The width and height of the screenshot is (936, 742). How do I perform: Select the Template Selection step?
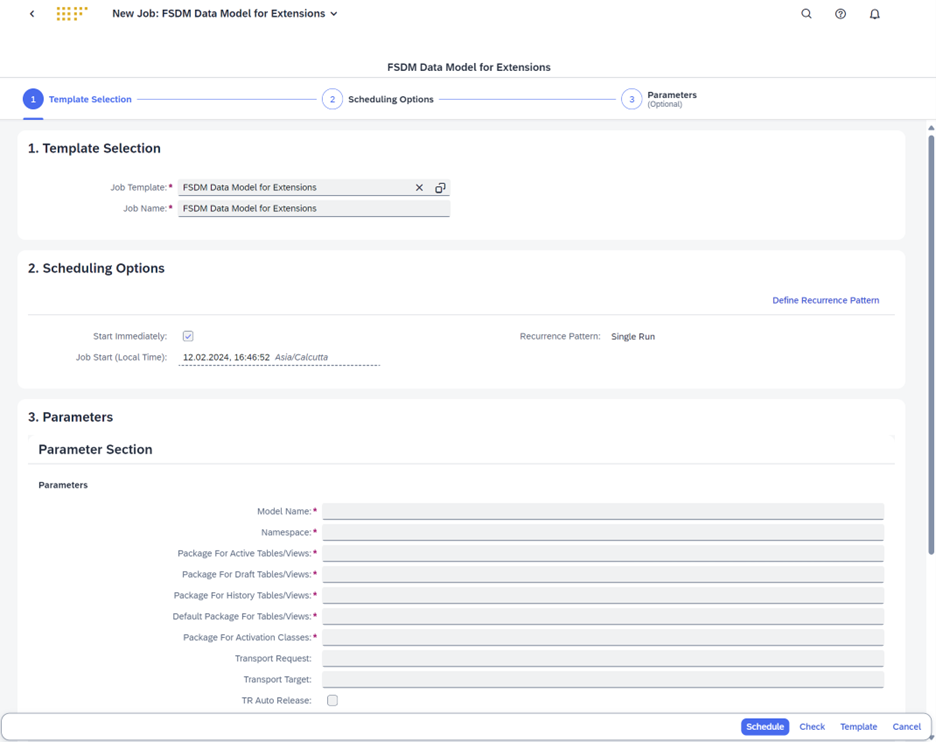33,99
